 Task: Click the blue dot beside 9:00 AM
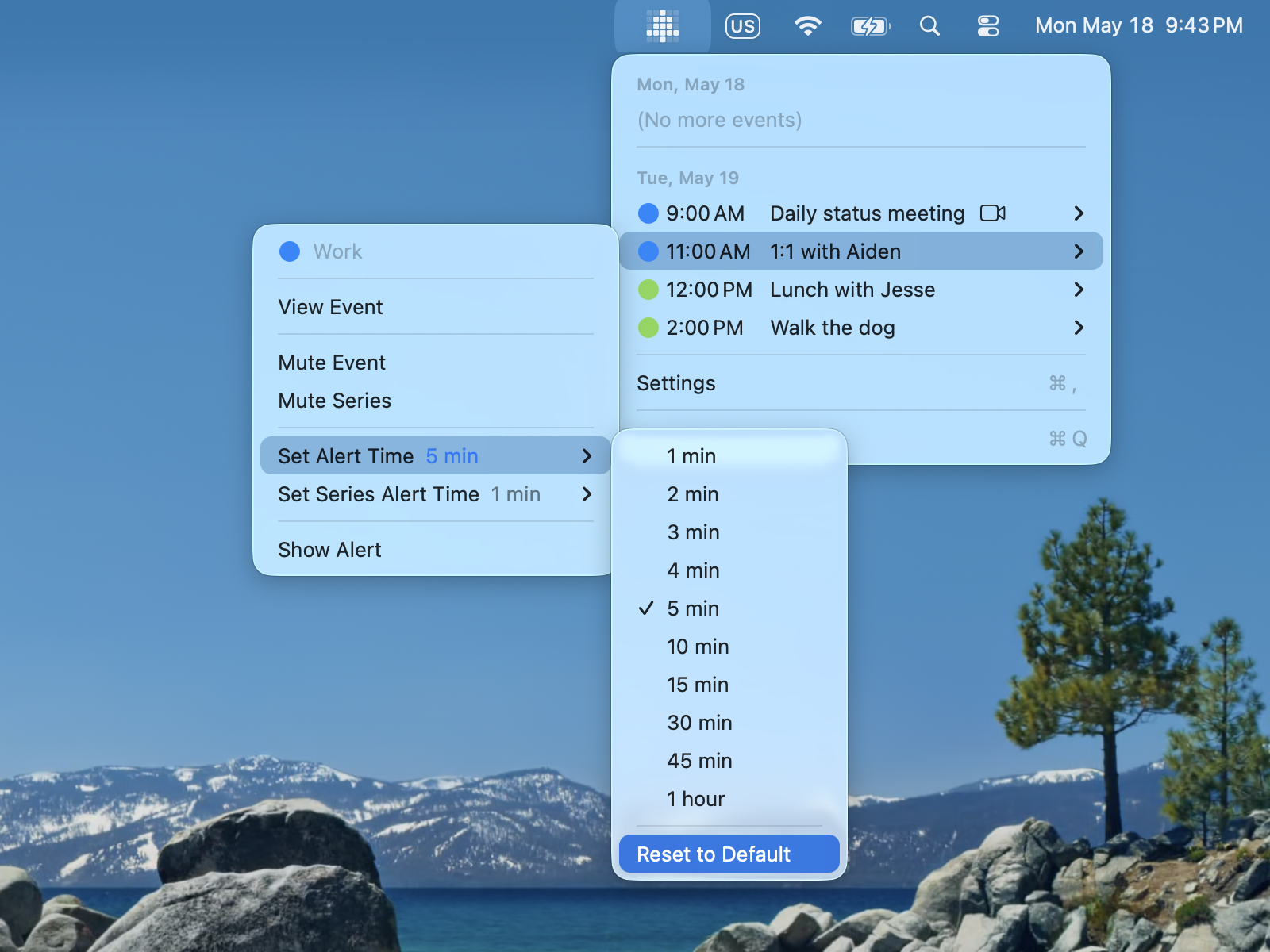[x=648, y=213]
